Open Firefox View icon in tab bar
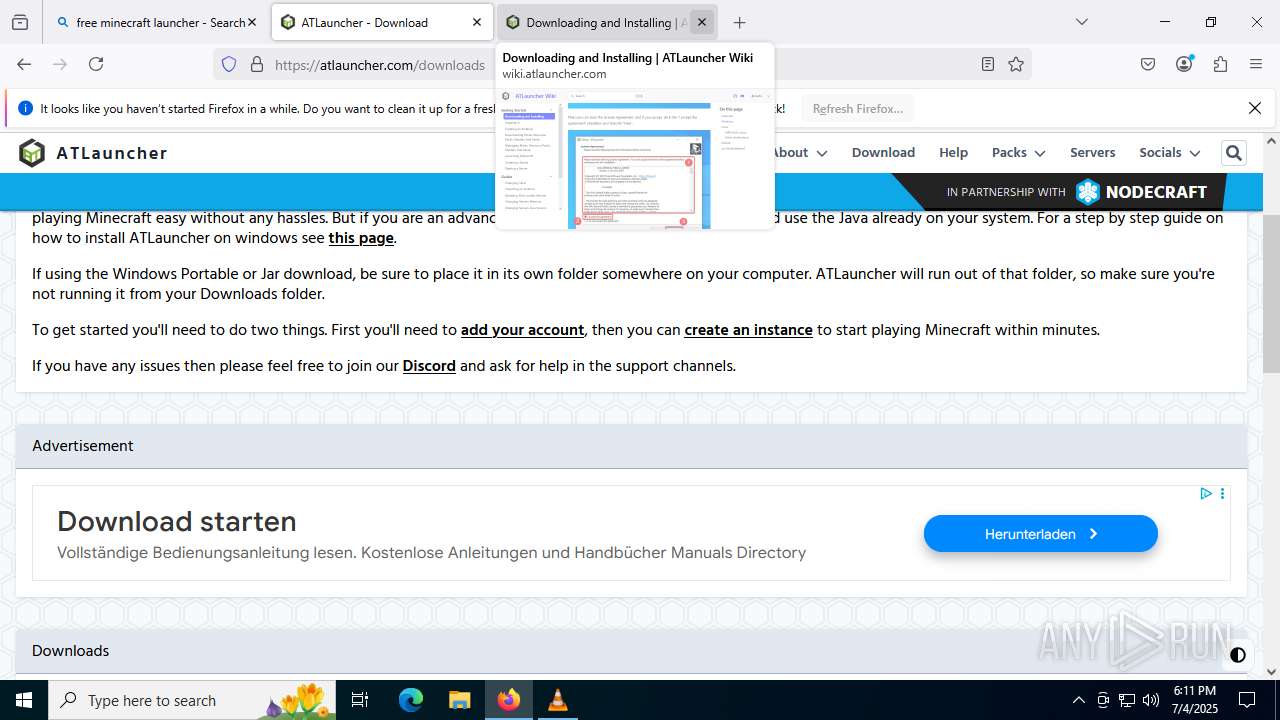The height and width of the screenshot is (720, 1280). (x=20, y=22)
